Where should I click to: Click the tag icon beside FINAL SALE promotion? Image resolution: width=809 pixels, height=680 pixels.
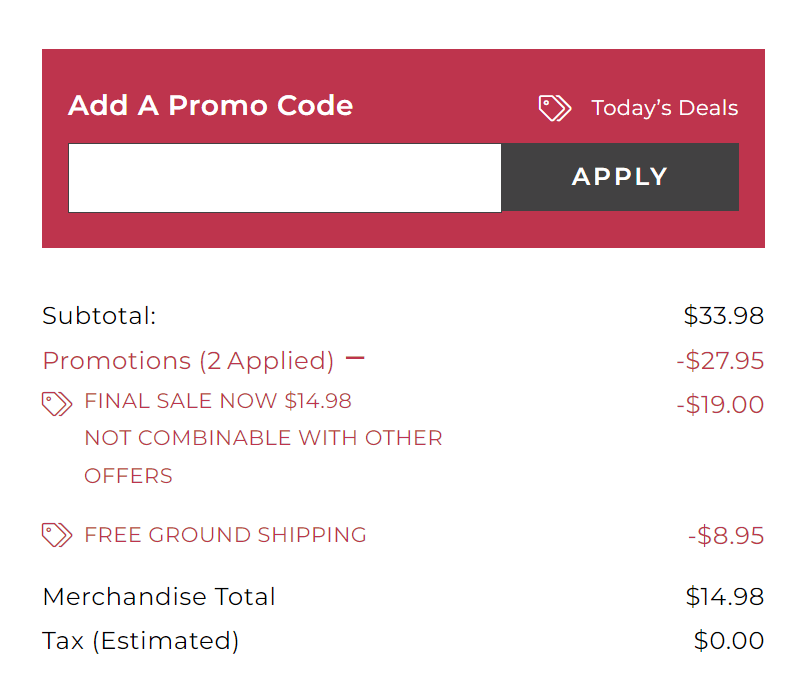pyautogui.click(x=57, y=403)
